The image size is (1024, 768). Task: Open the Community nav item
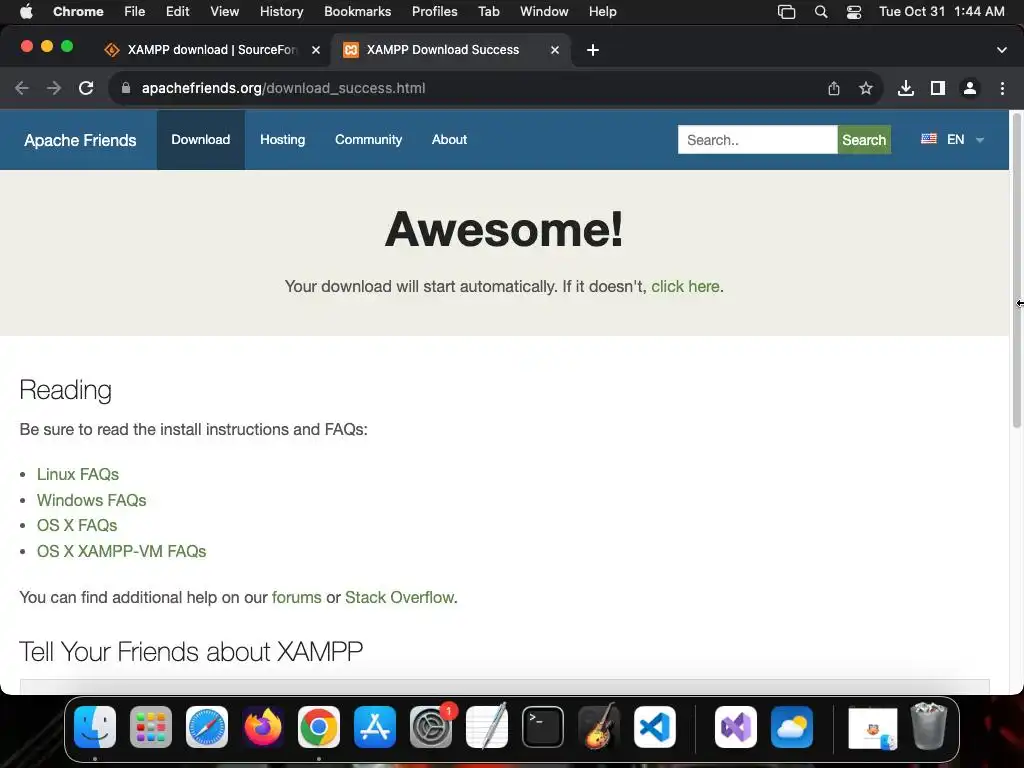[368, 140]
